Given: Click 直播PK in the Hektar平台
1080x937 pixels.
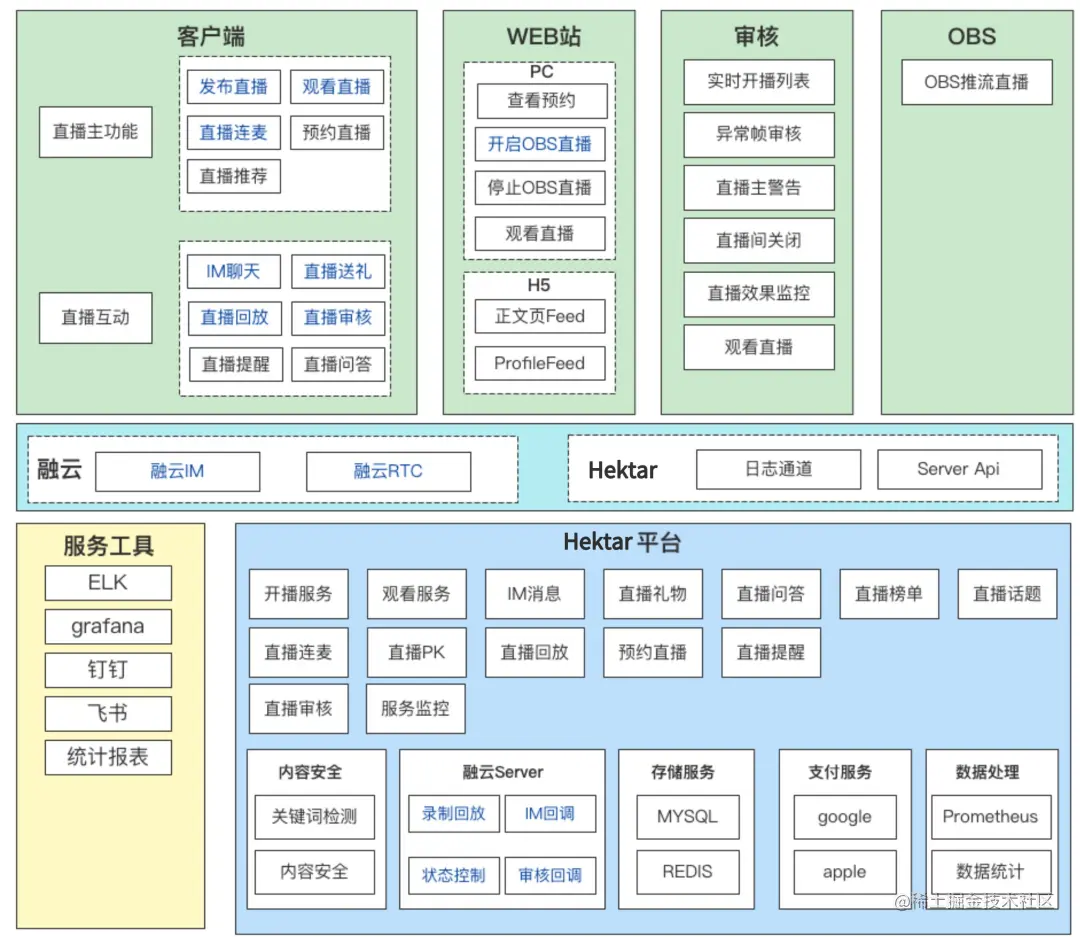Looking at the screenshot, I should tap(416, 652).
